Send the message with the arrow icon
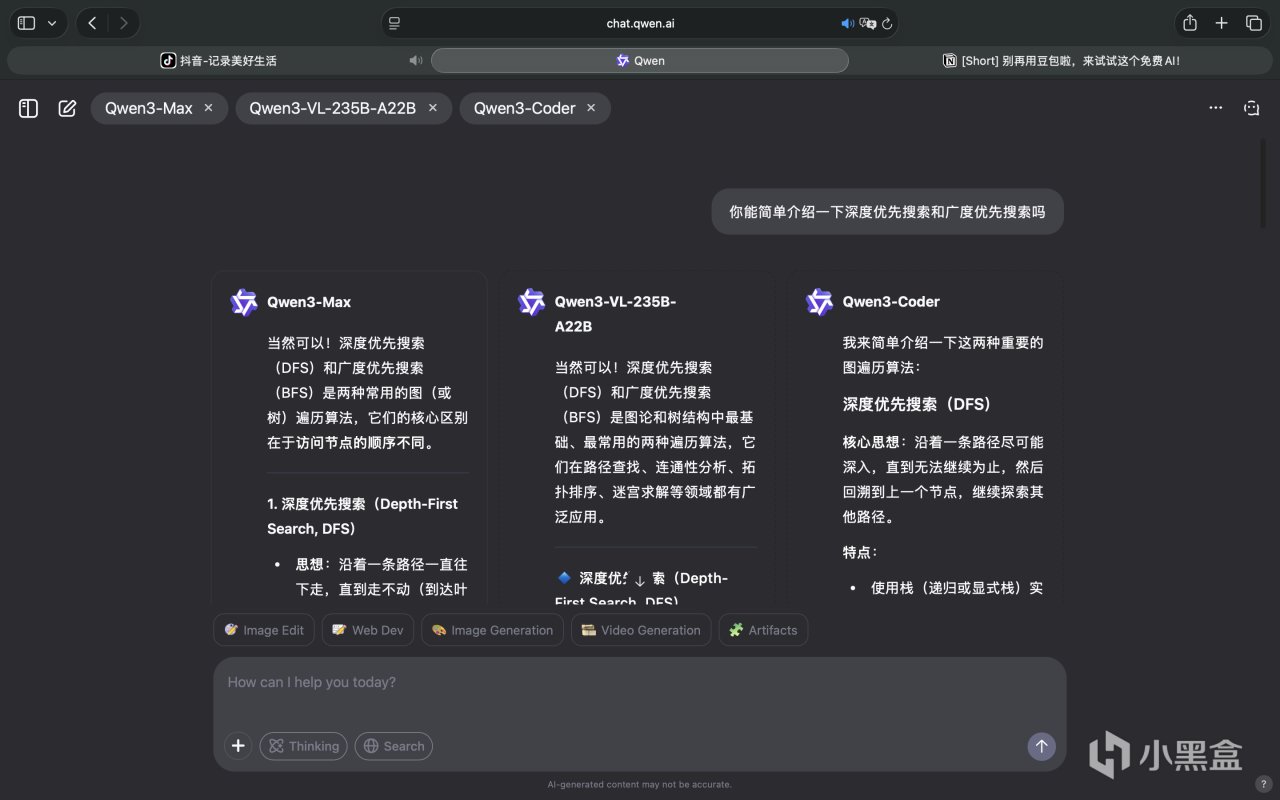 pyautogui.click(x=1041, y=746)
